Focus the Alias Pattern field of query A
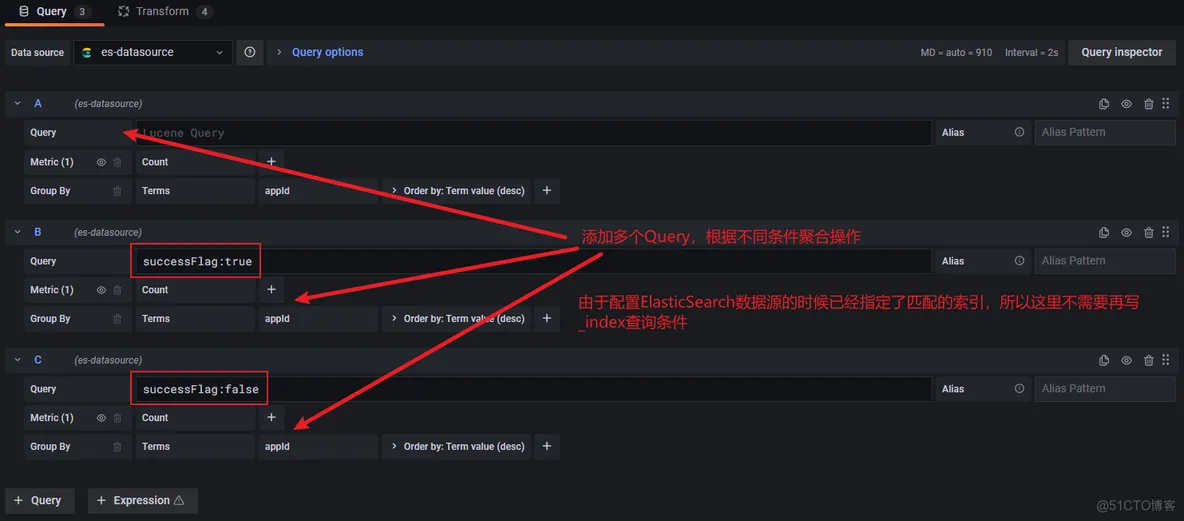This screenshot has height=521, width=1184. tap(1105, 132)
